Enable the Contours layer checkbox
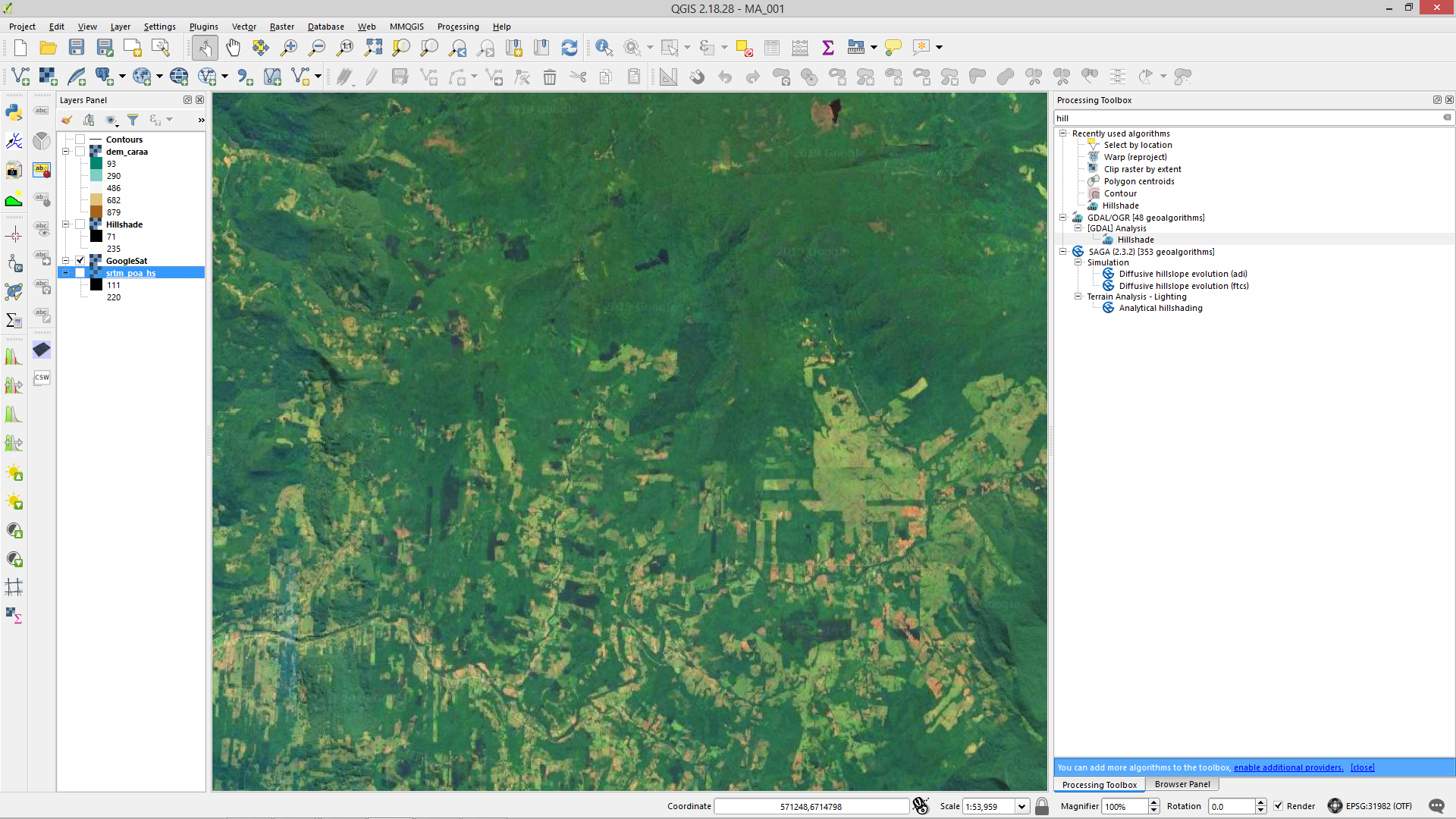This screenshot has width=1456, height=819. (x=80, y=140)
